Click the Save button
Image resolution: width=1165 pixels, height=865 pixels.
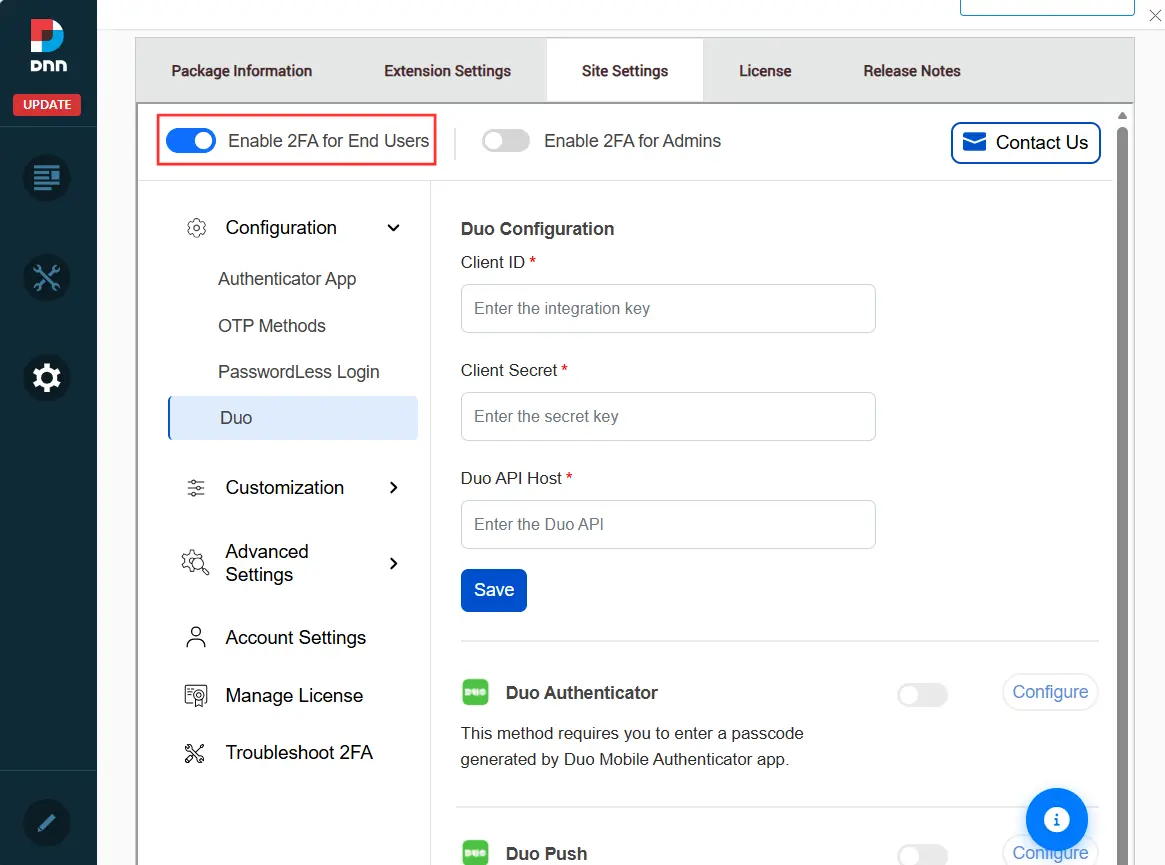coord(493,590)
